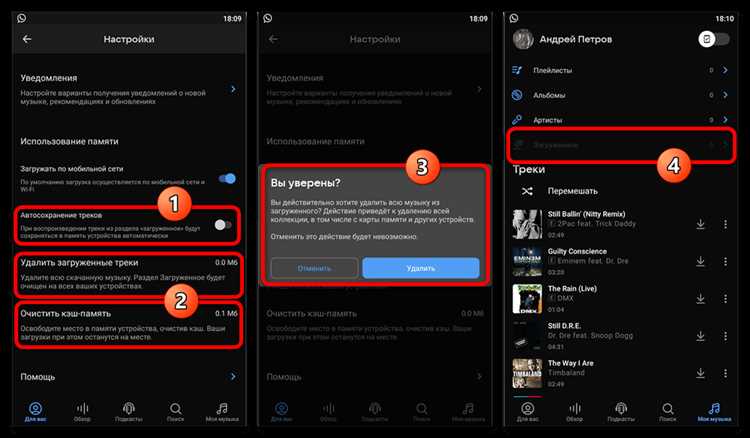Click Уведомления heading on first Настройки screen

coord(49,78)
